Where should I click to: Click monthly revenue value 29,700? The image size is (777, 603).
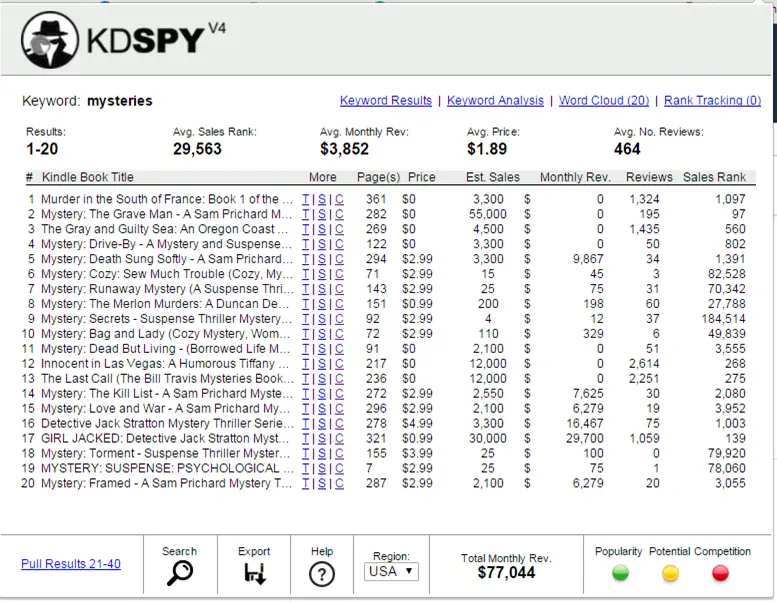point(585,439)
